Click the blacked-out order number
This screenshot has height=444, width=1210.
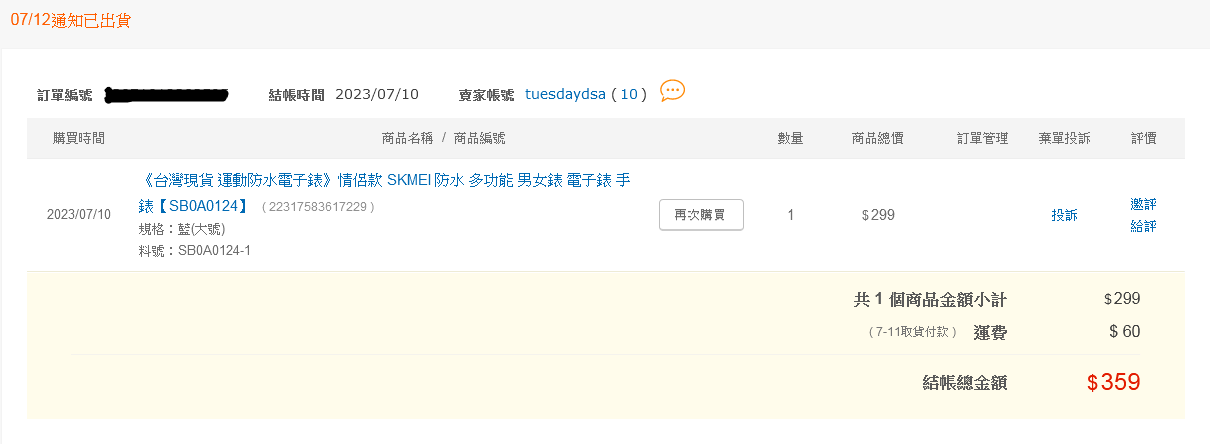168,95
